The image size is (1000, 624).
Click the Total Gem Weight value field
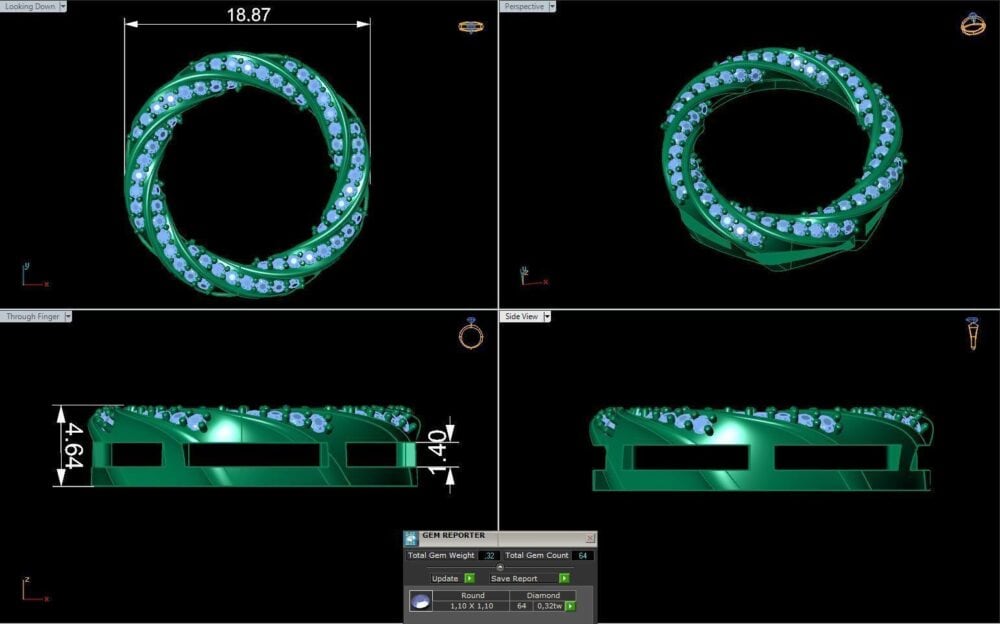point(488,555)
